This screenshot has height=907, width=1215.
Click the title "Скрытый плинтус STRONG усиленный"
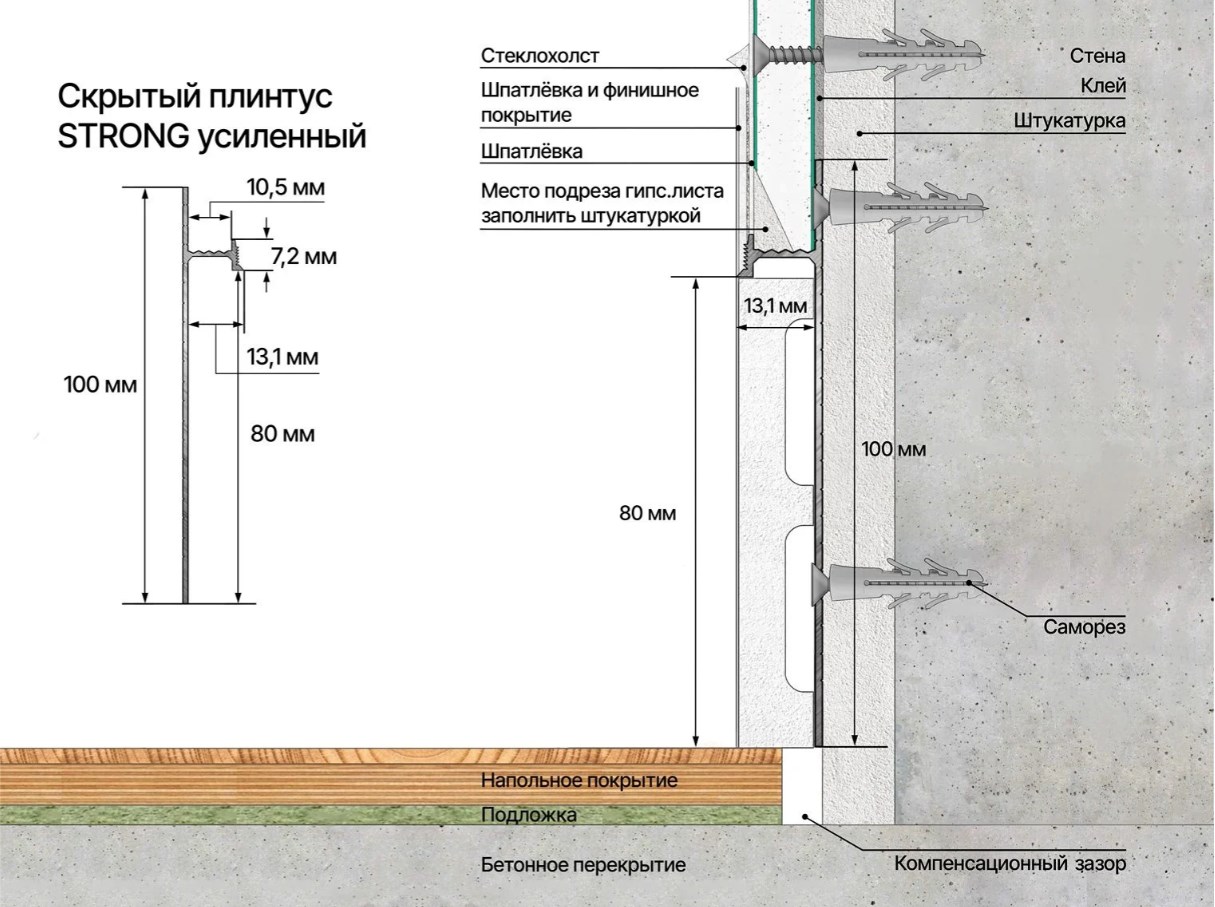point(212,116)
